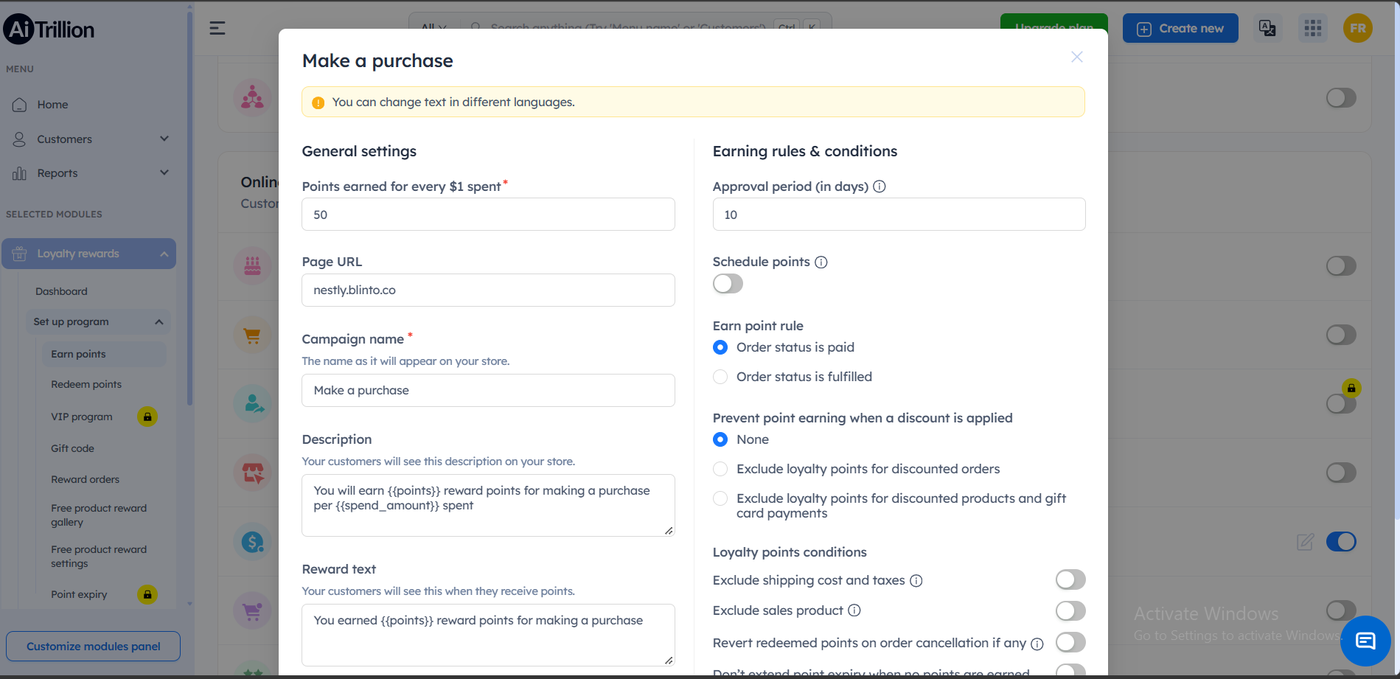Open Redeem points menu item
Image resolution: width=1400 pixels, height=679 pixels.
pyautogui.click(x=86, y=384)
